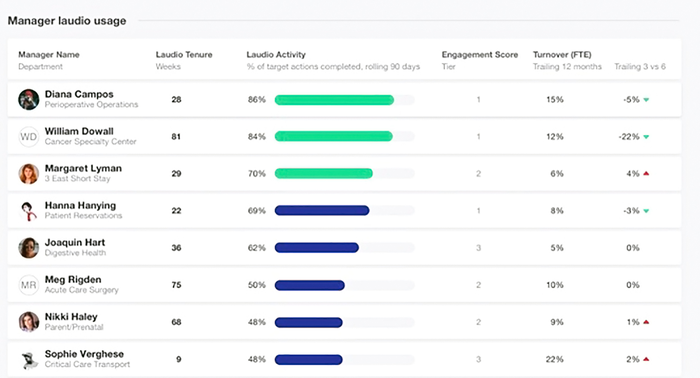Open Joaquin Hart's profile photo
This screenshot has height=378, width=700.
coord(29,248)
